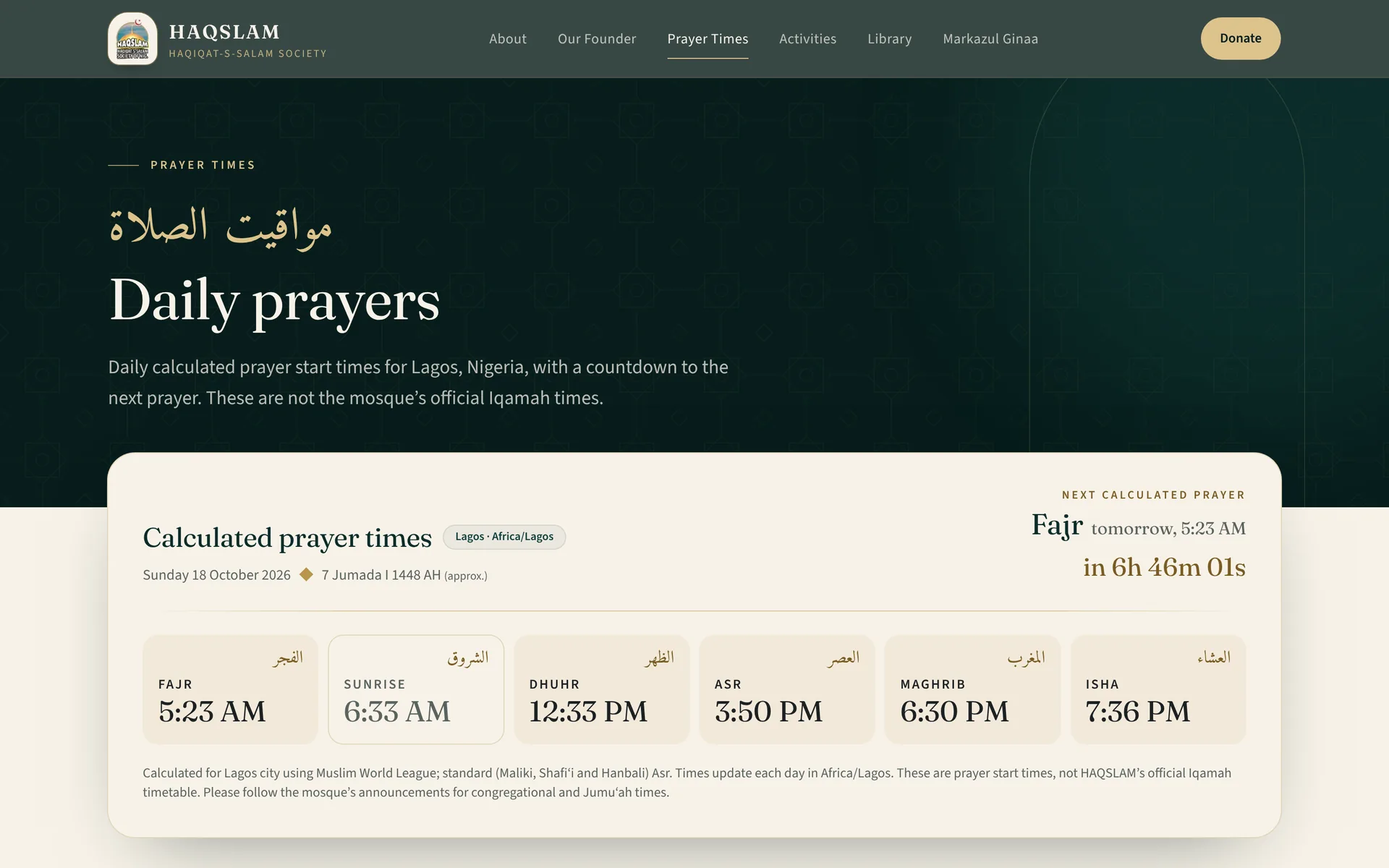The height and width of the screenshot is (868, 1389).
Task: Select the Prayer Times nav item
Action: click(x=708, y=39)
